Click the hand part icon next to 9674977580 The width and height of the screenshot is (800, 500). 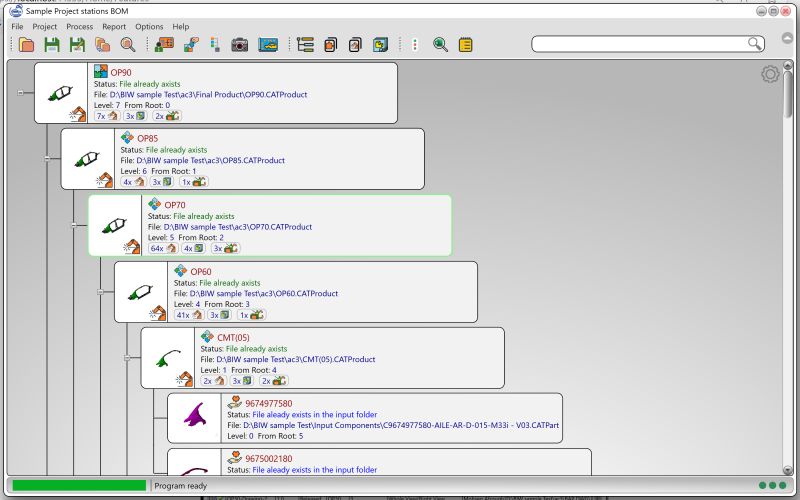(235, 402)
